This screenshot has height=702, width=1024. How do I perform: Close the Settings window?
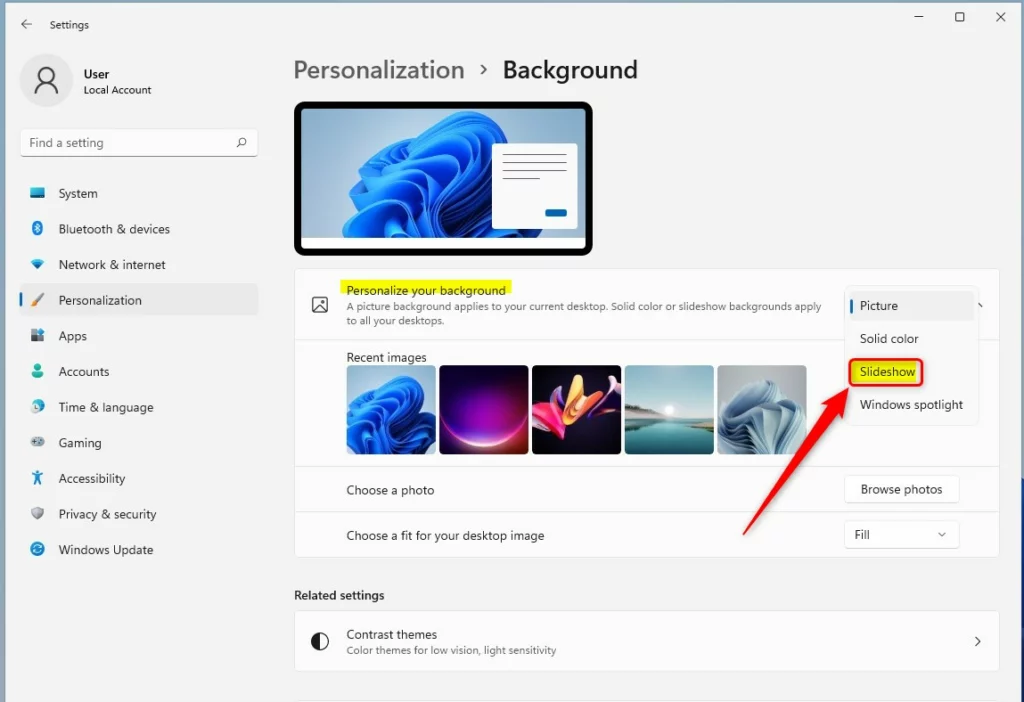[1000, 16]
